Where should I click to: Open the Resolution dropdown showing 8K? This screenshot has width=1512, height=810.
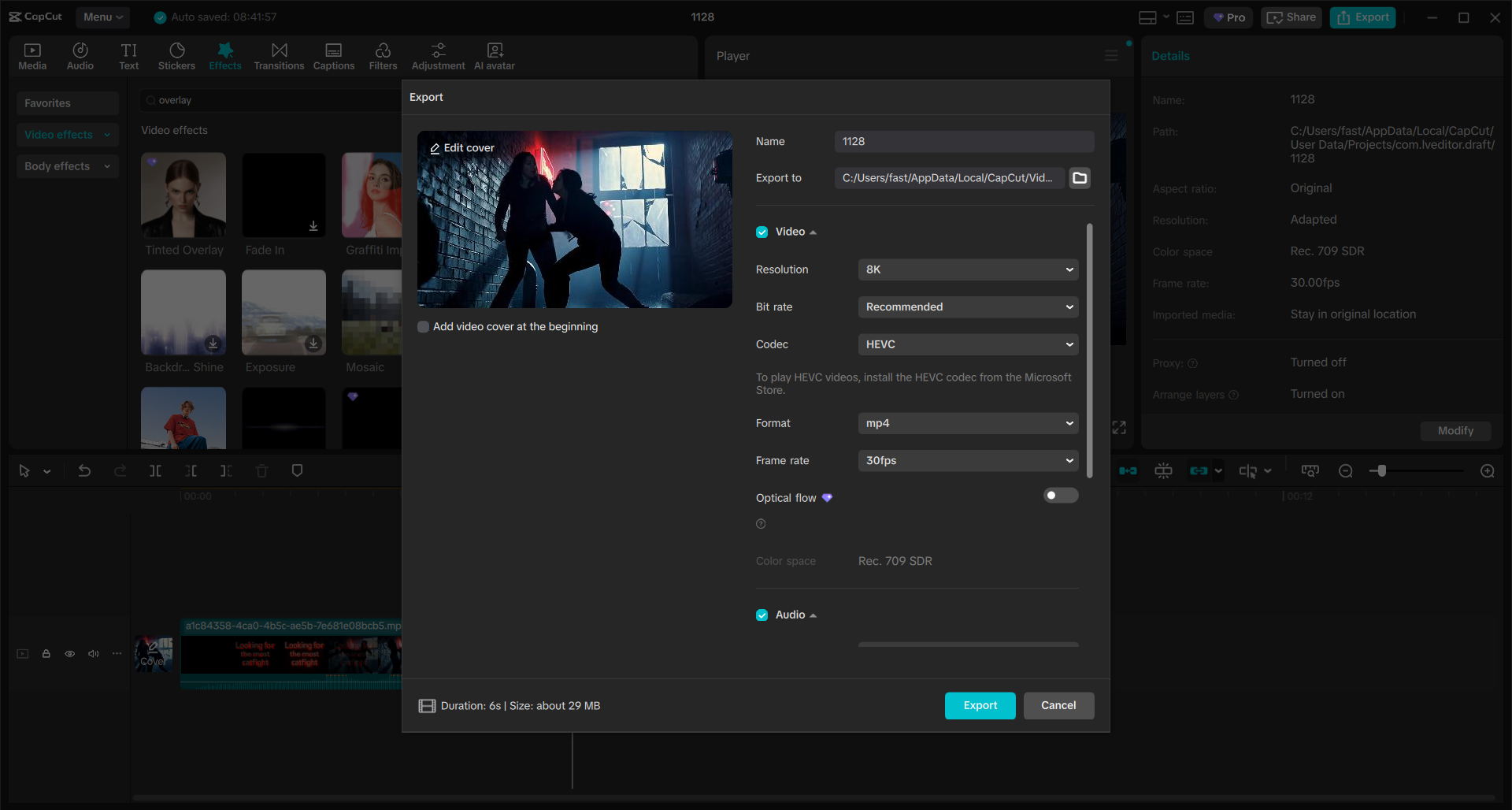click(x=967, y=269)
